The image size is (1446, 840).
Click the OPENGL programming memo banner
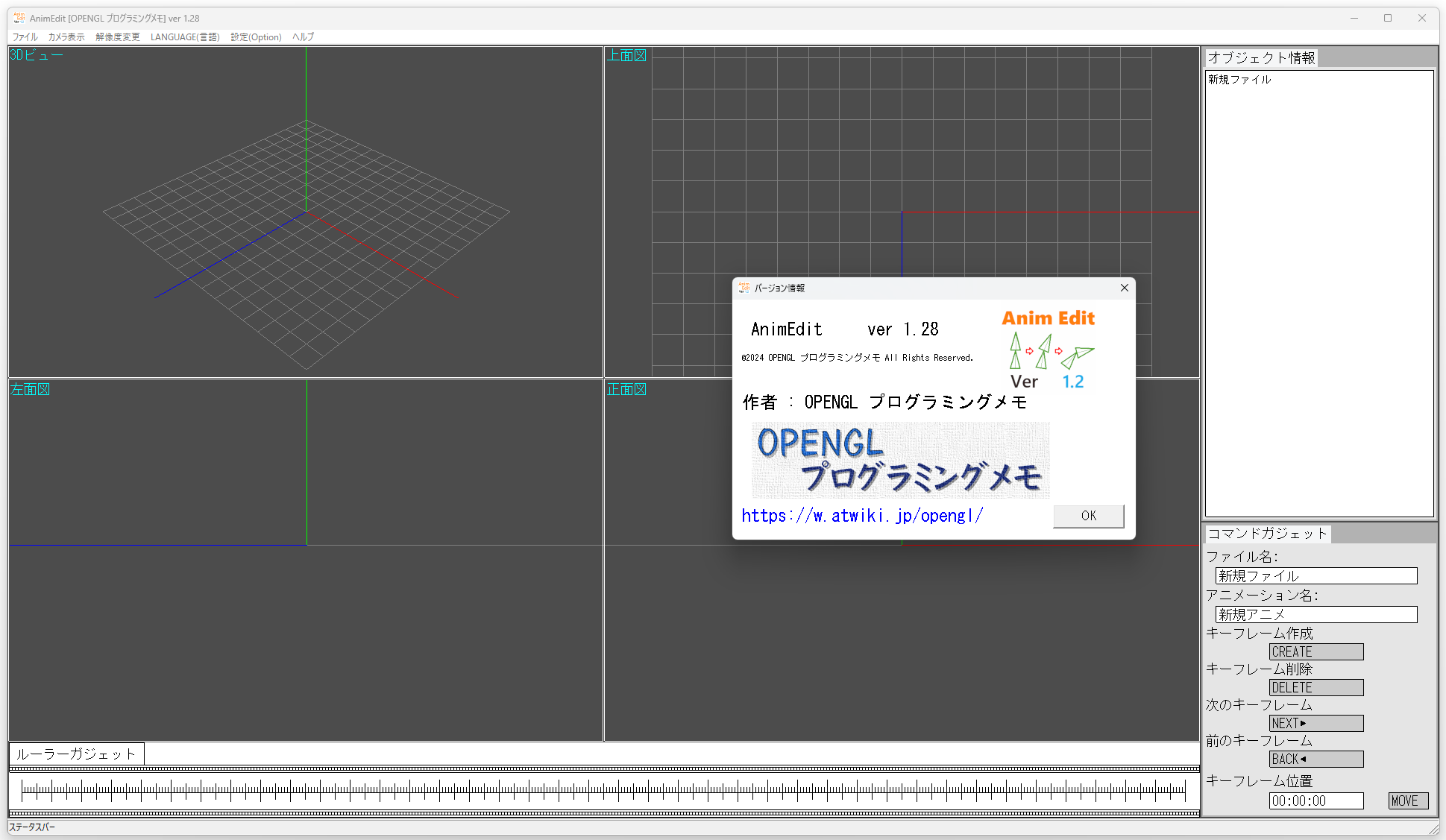(x=900, y=460)
